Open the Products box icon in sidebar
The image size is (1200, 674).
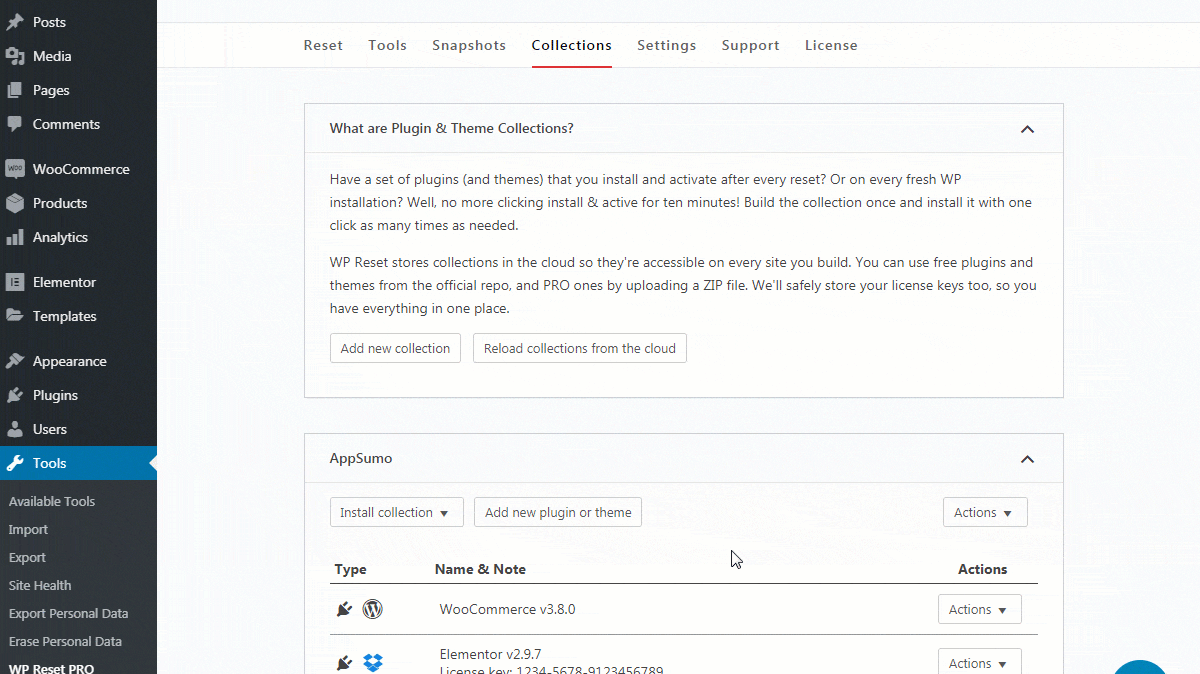click(16, 203)
